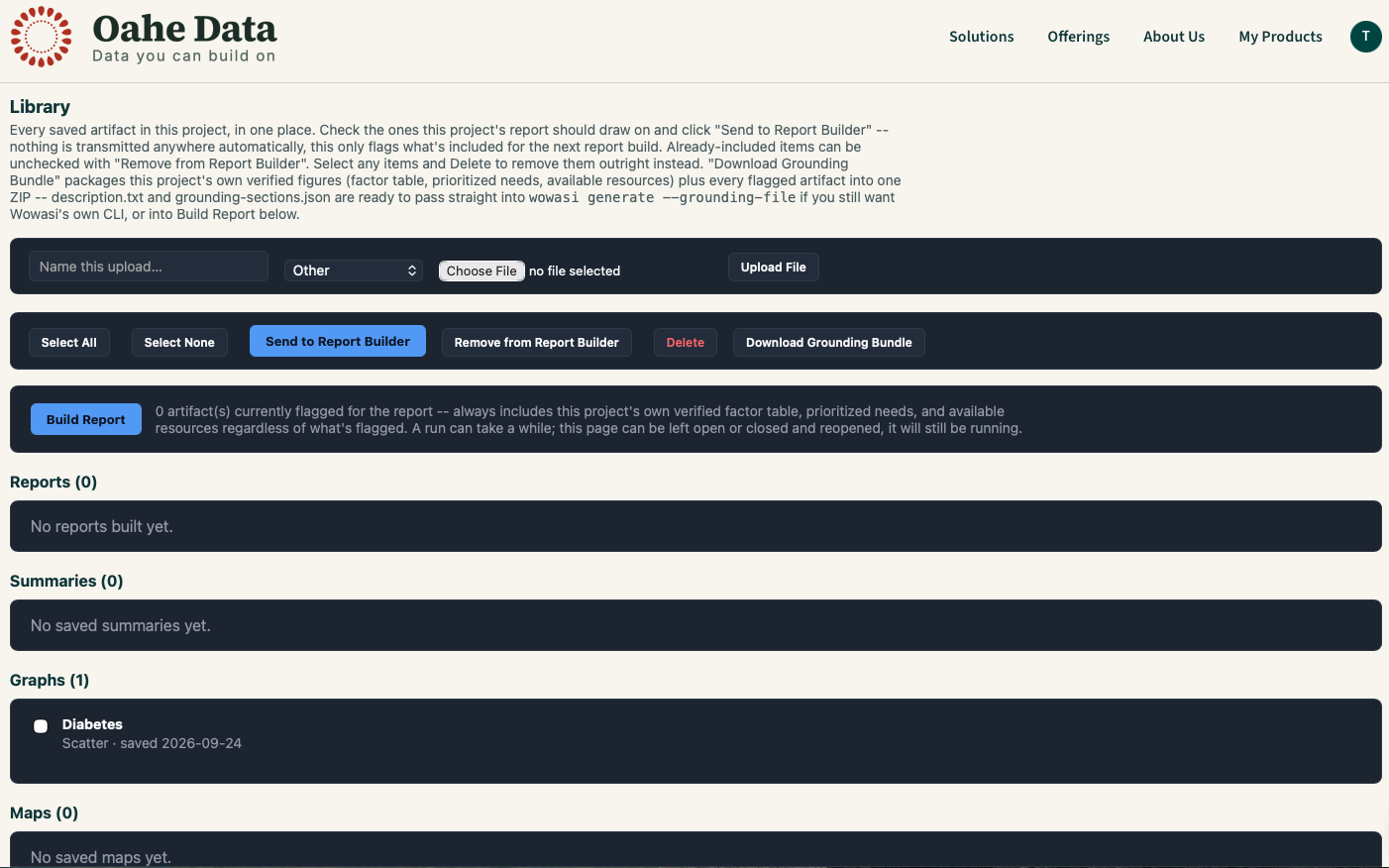Click the Oahe Data site title

tap(184, 29)
